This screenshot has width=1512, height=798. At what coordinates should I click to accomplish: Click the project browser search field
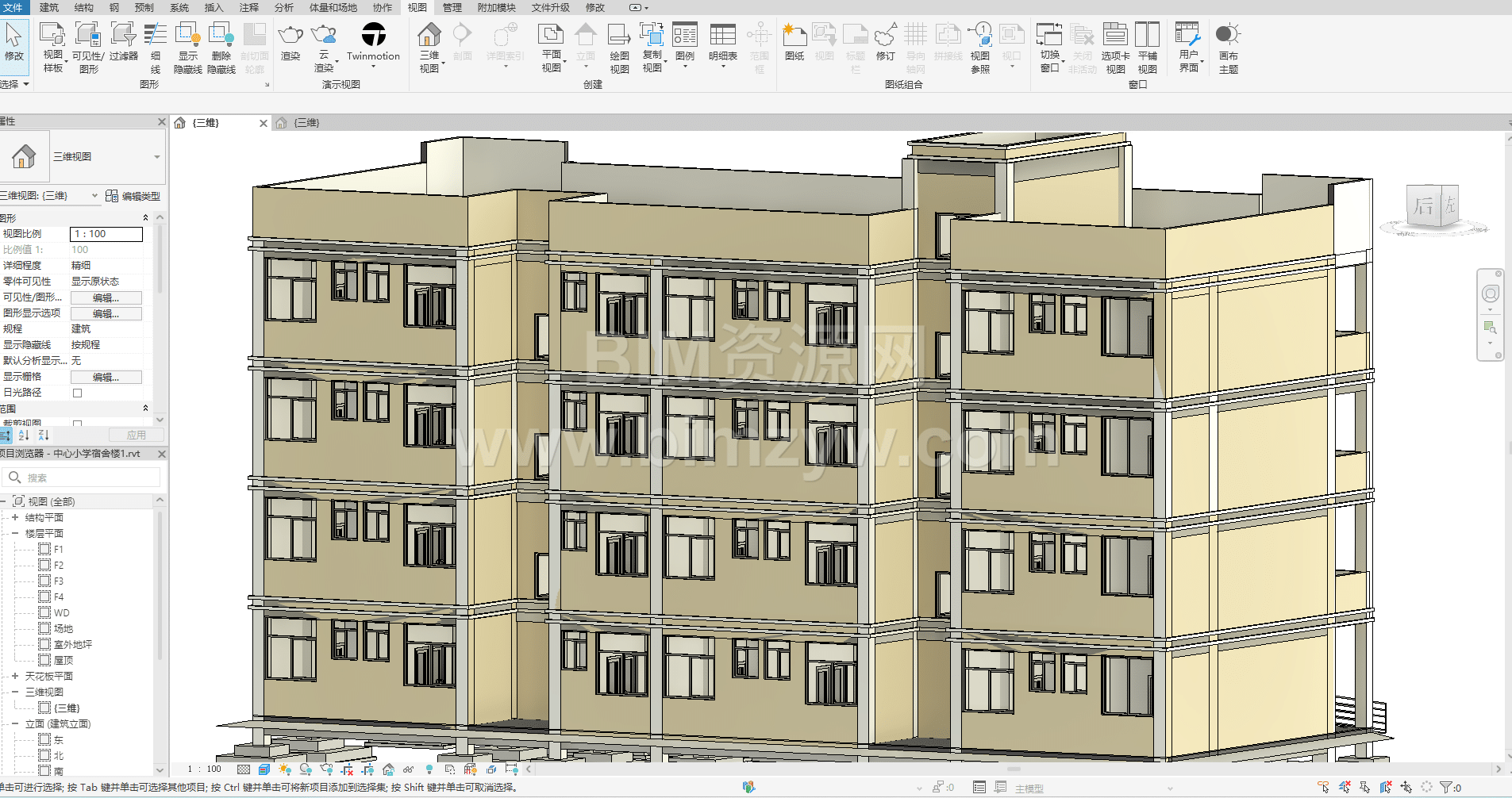pos(87,478)
